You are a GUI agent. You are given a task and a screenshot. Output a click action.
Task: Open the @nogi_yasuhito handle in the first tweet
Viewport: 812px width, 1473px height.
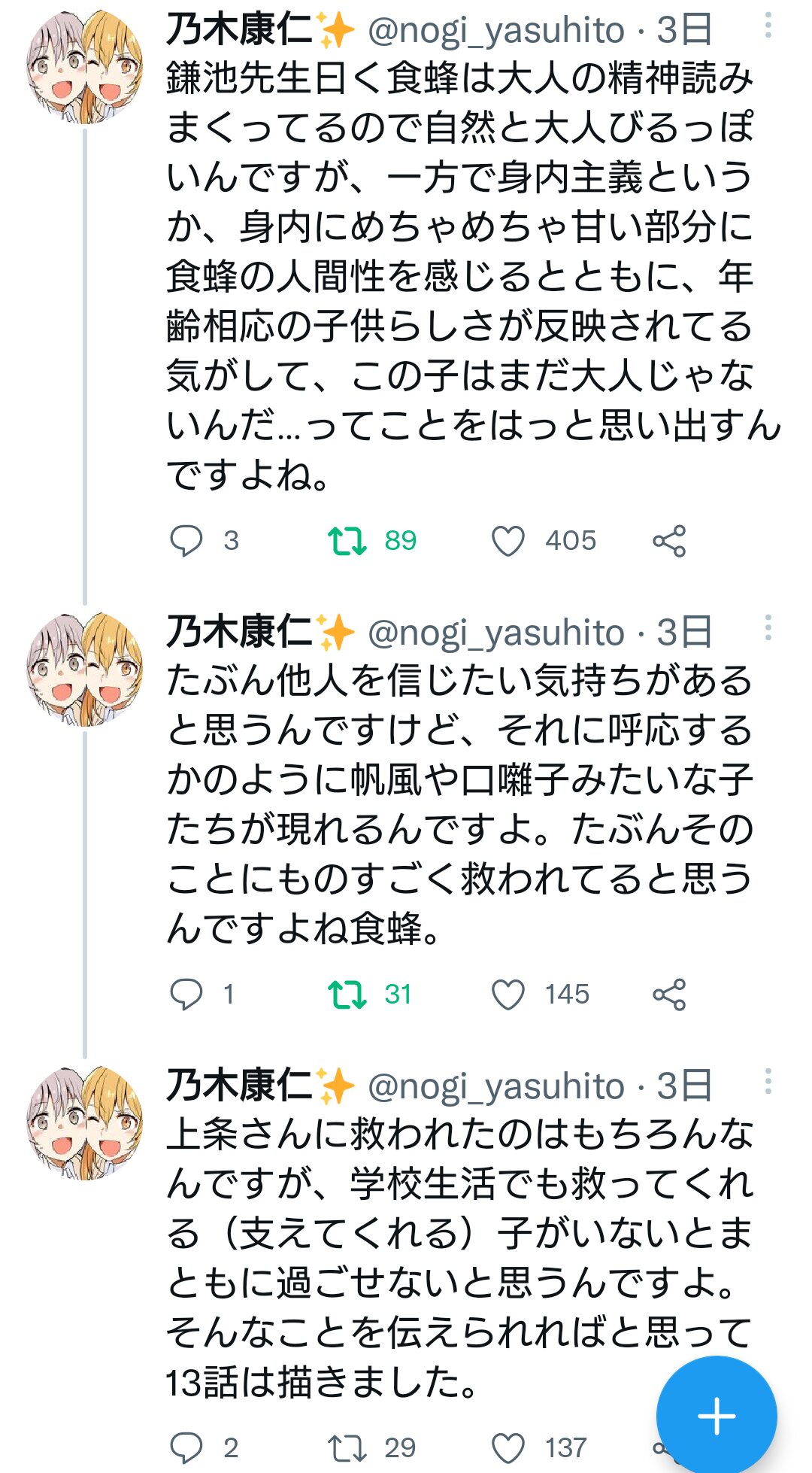tap(496, 31)
